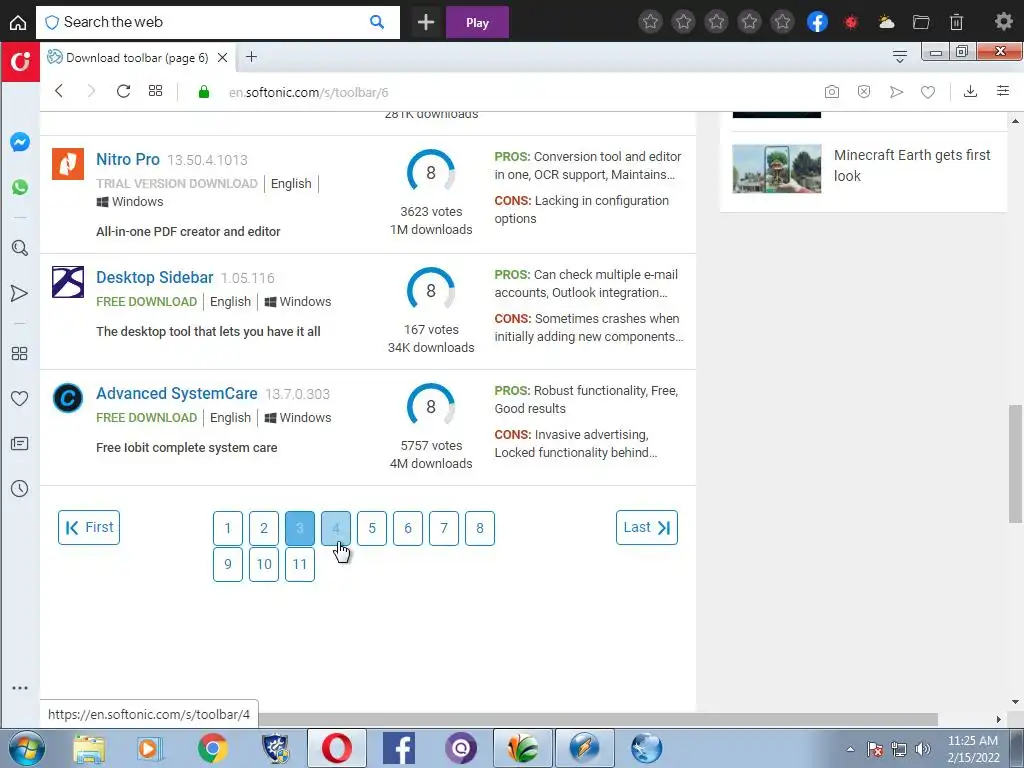Open the Desktop Sidebar title link
Screen dimensions: 1024x768
coord(155,278)
